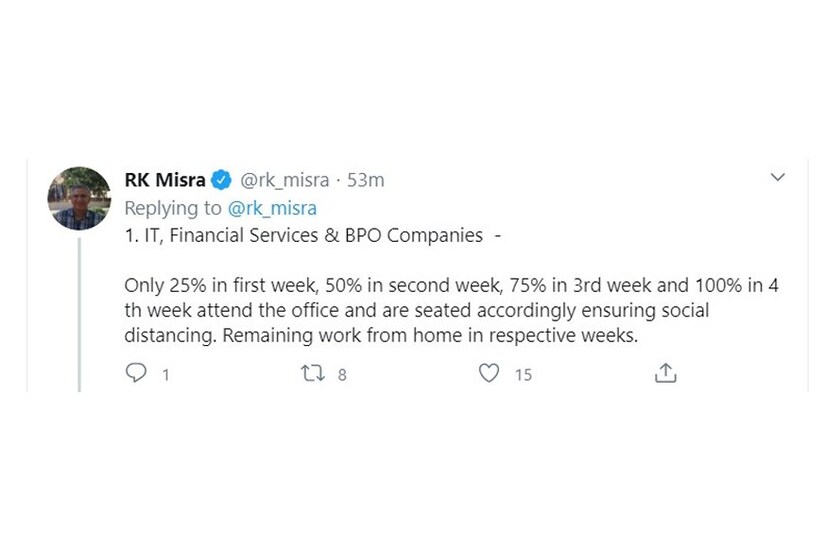Click the blue verified badge
The image size is (827, 551).
click(x=222, y=181)
